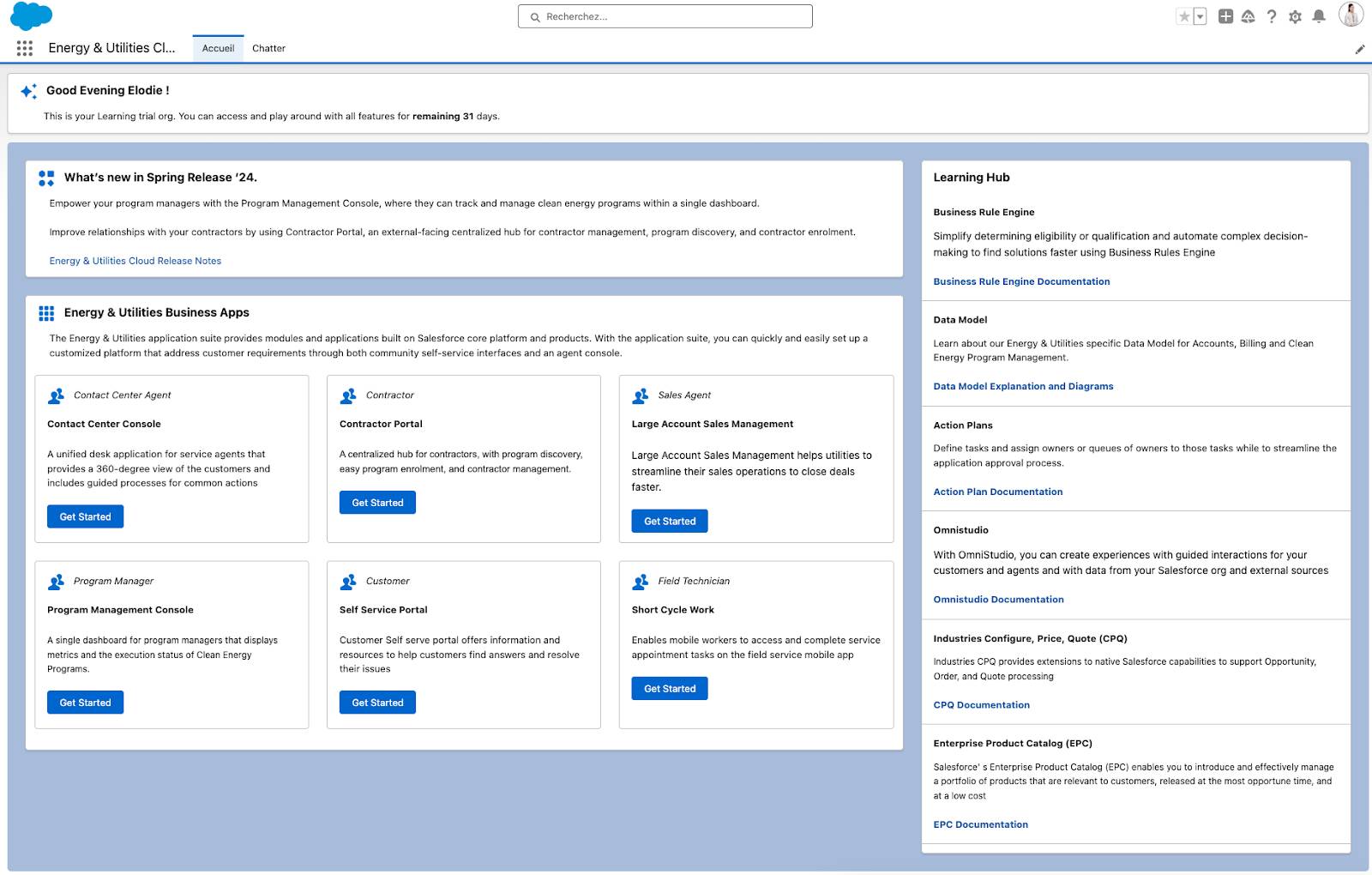This screenshot has width=1372, height=875.
Task: Click the Good Evening Elodie greeting
Action: pos(108,90)
